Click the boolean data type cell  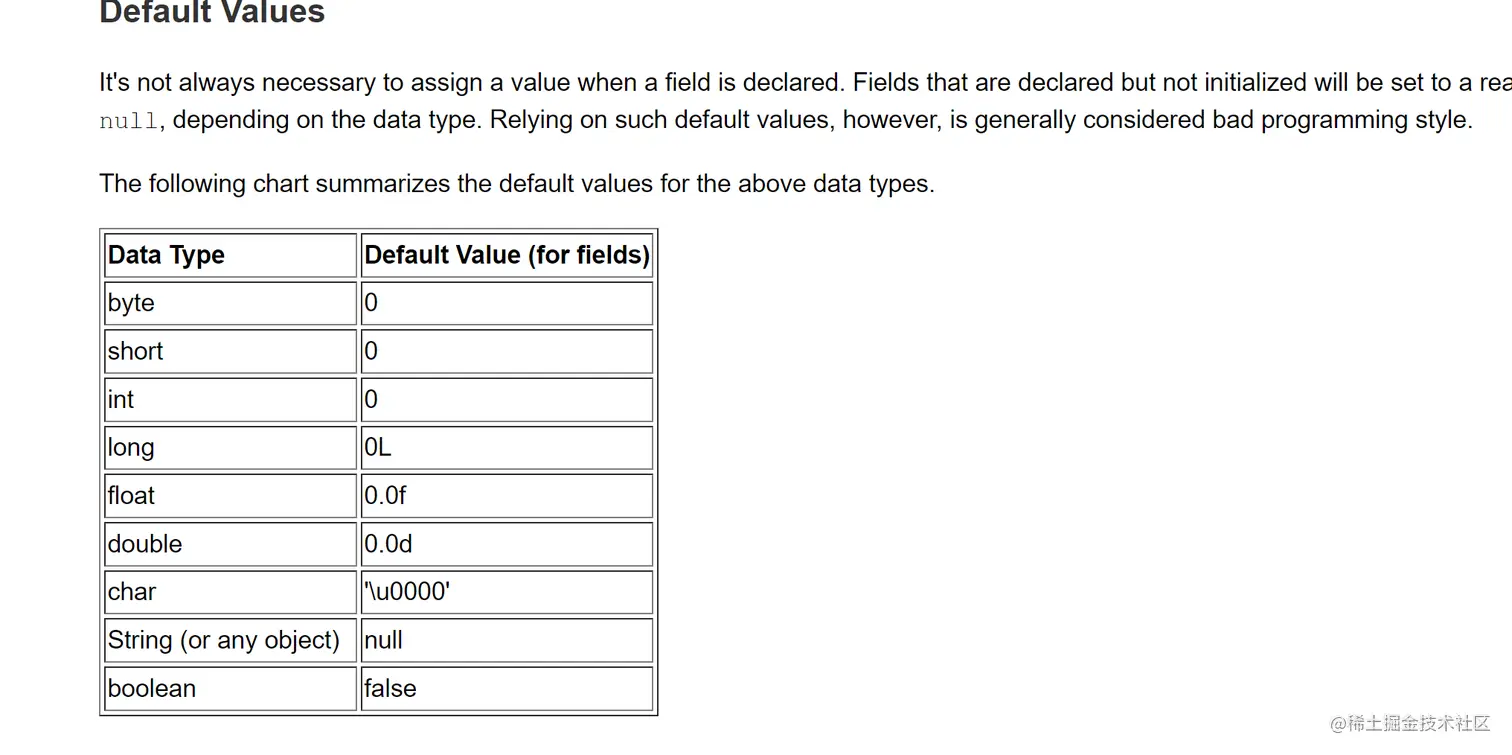point(230,688)
